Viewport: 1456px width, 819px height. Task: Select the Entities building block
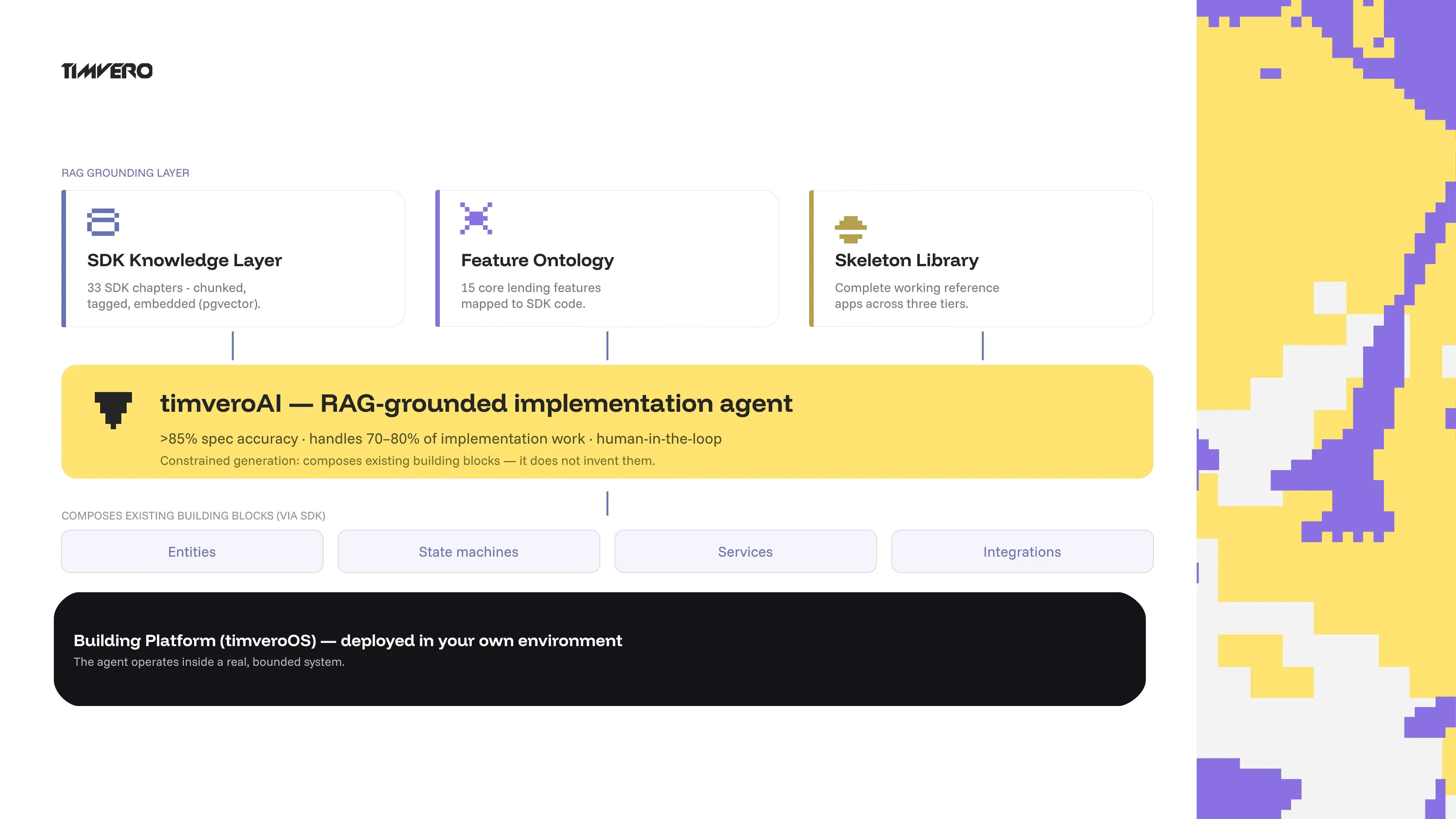click(x=192, y=551)
